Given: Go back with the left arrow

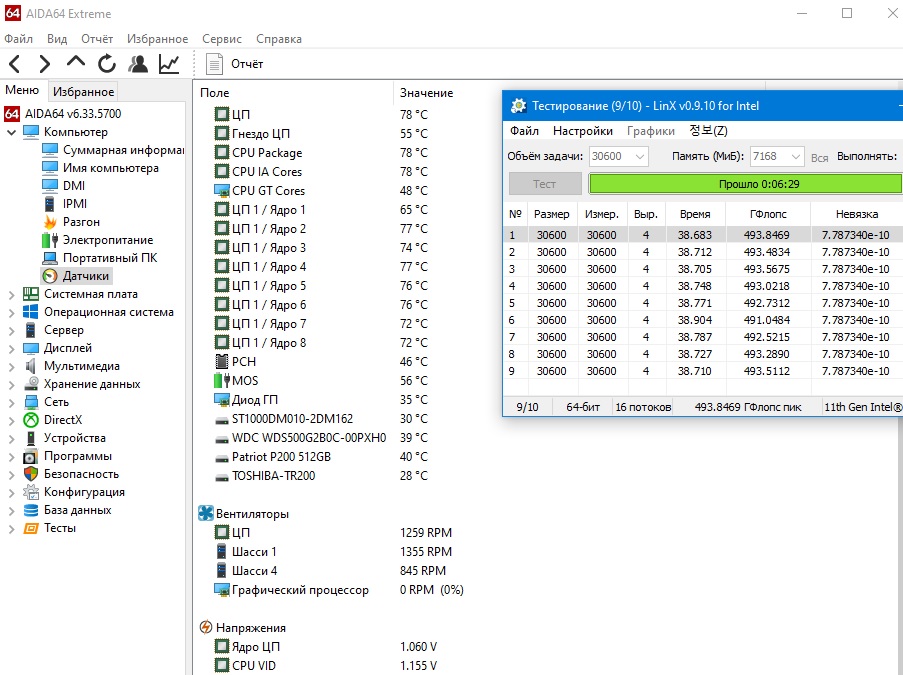Looking at the screenshot, I should coord(15,63).
